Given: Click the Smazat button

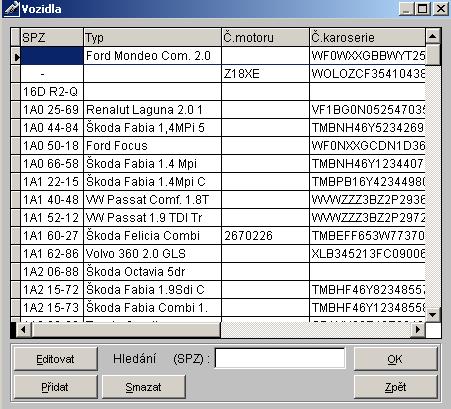Looking at the screenshot, I should 143,387.
